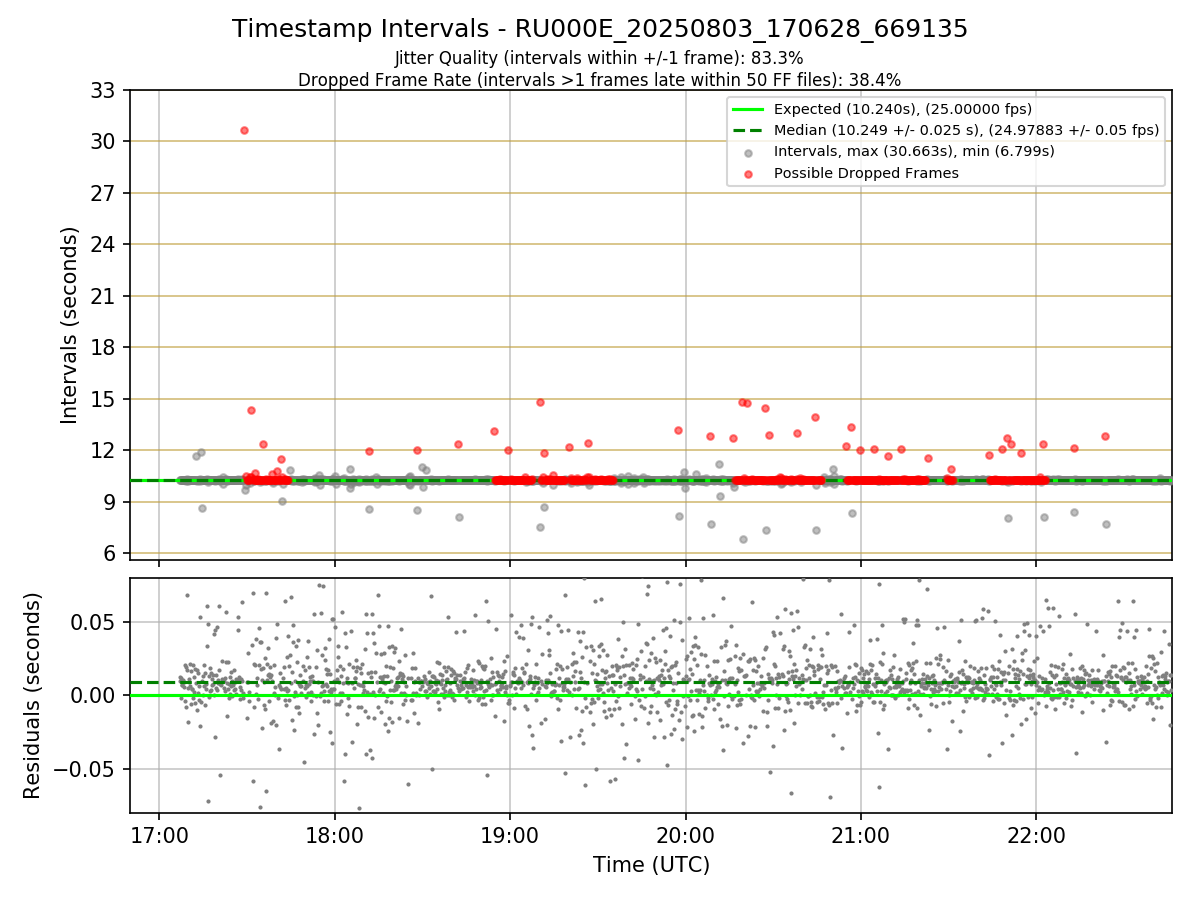Select the 'Dropped Frame Rate' subtitle line showing 38.4%
1200x900 pixels.
click(600, 79)
